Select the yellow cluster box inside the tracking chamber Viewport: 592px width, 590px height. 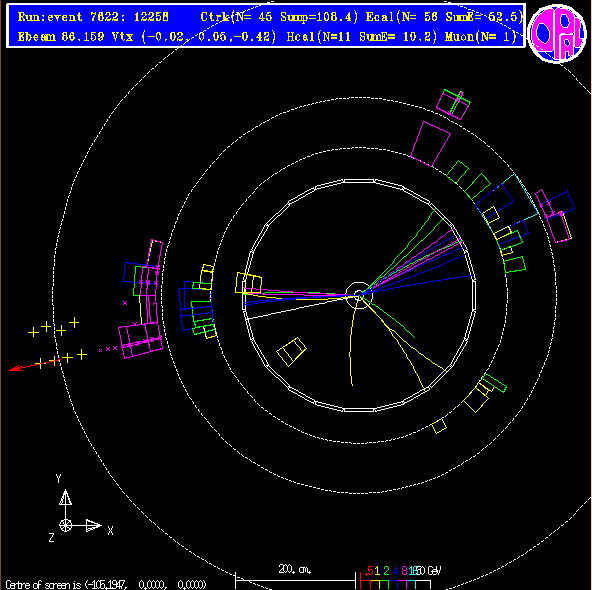[x=291, y=351]
